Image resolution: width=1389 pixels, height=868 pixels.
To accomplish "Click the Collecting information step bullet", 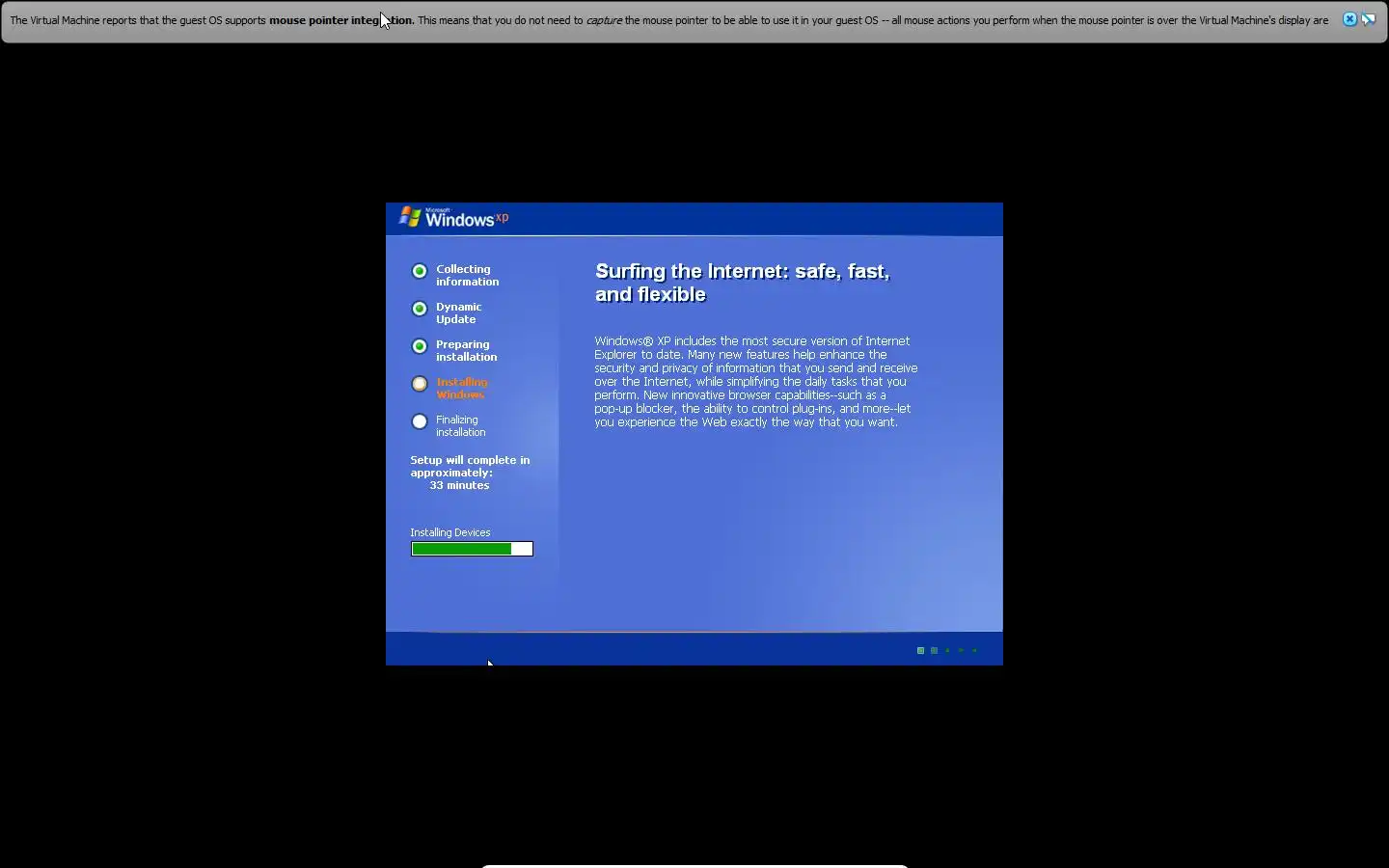I will (420, 271).
